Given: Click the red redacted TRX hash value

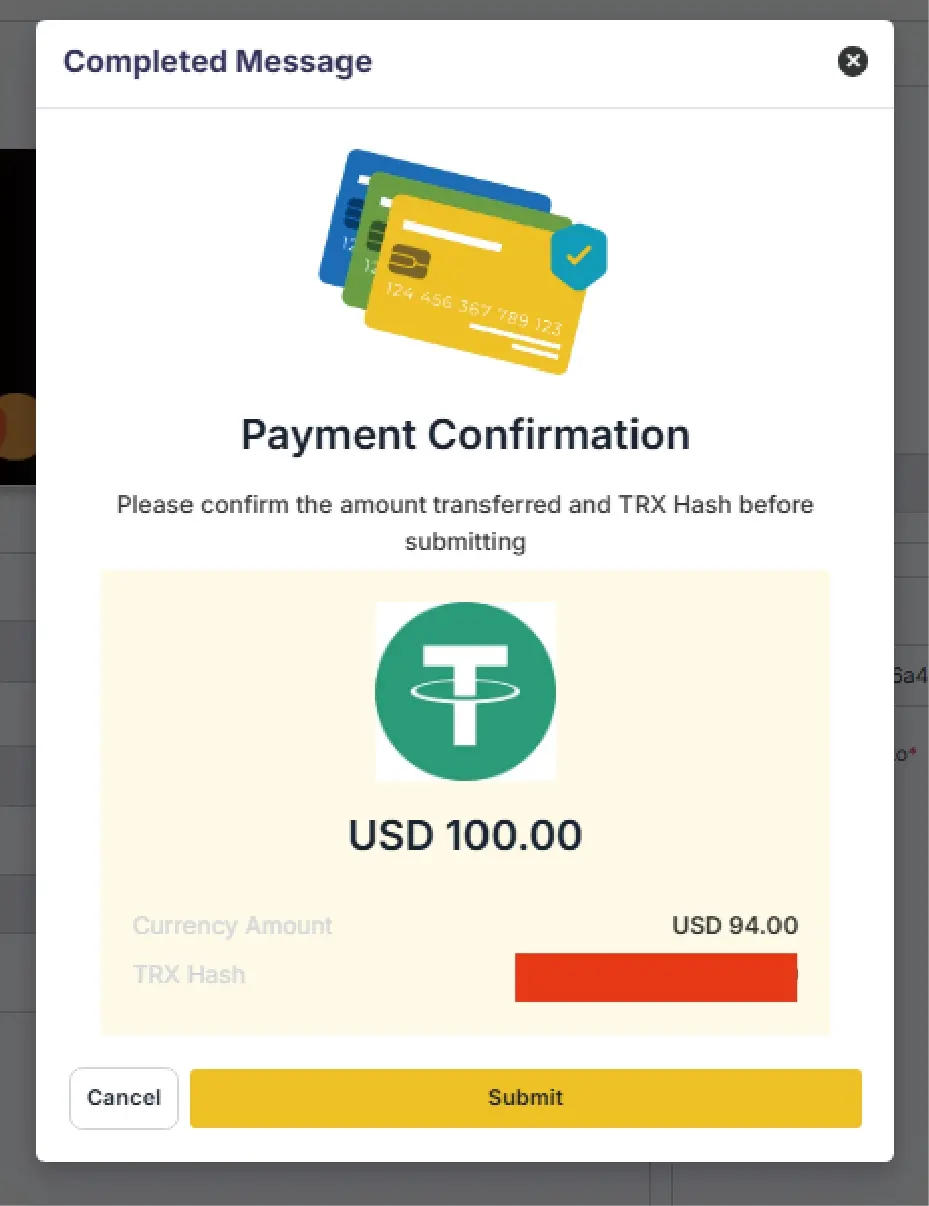Looking at the screenshot, I should (x=655, y=977).
